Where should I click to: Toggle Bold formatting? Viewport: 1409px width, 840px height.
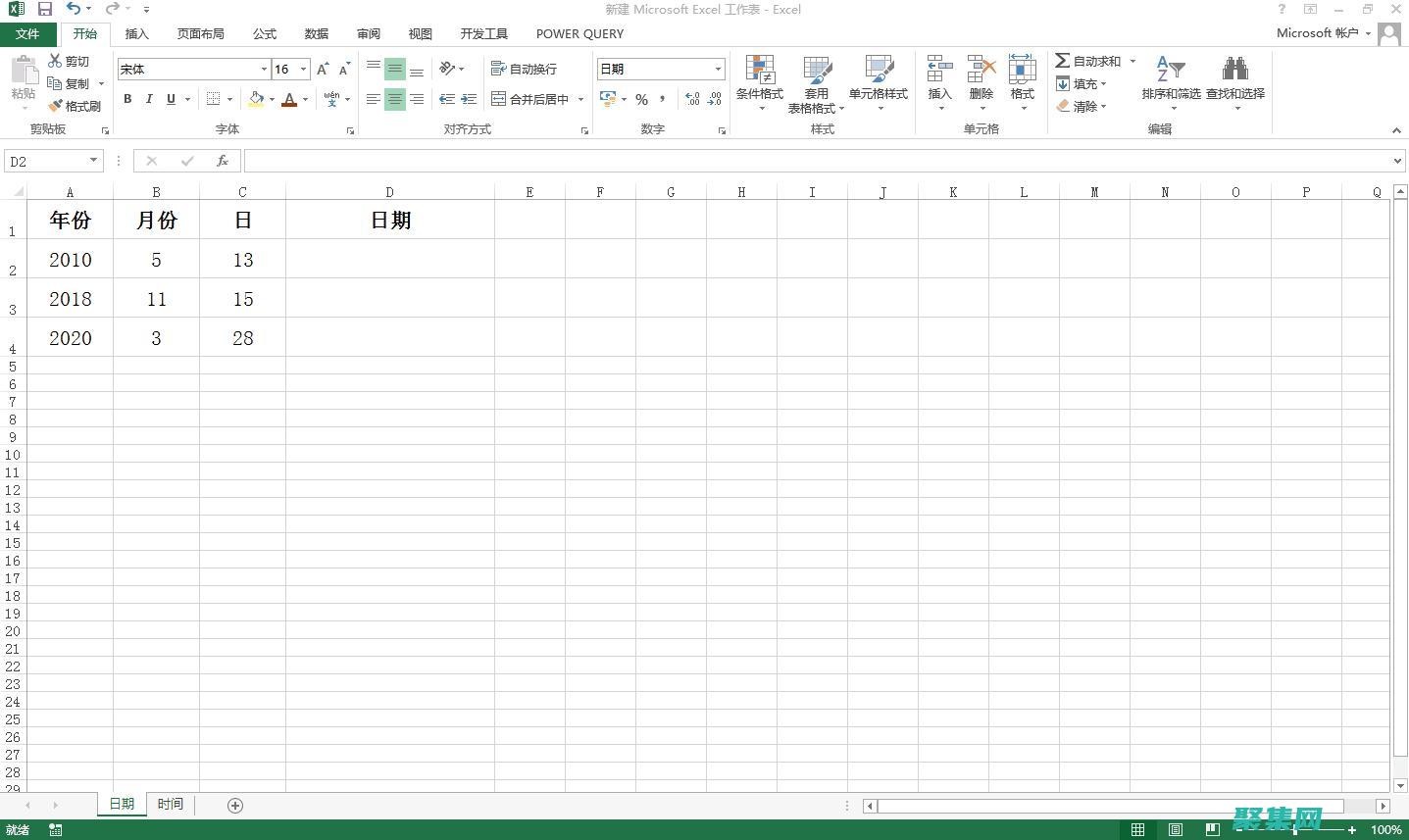127,99
